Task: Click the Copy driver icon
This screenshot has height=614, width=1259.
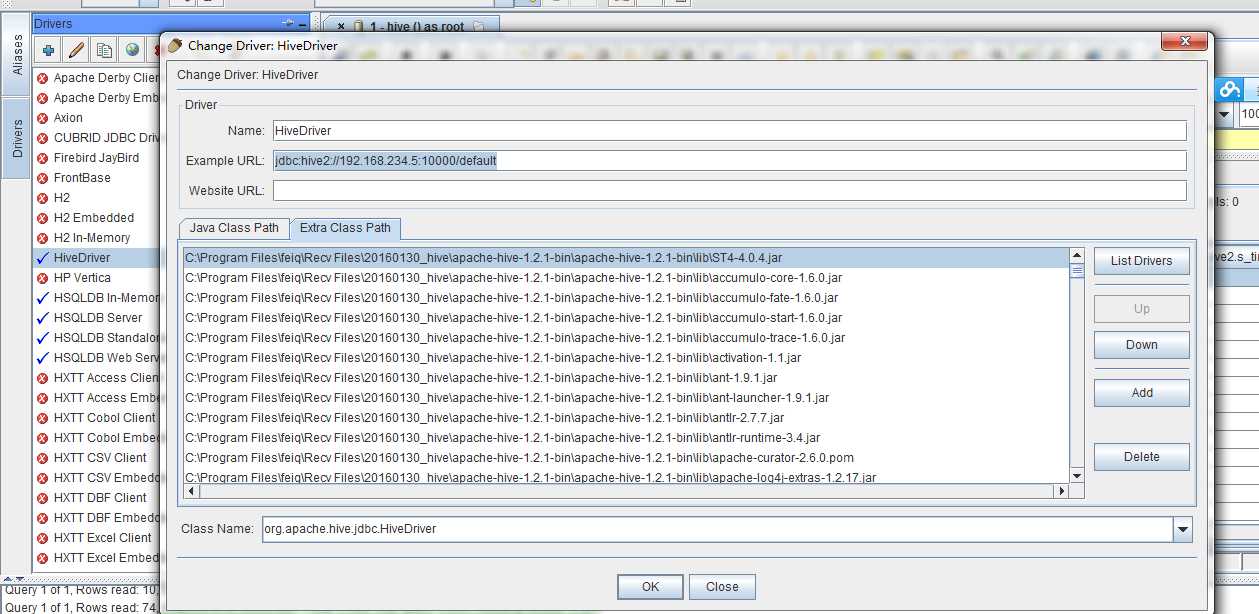Action: [x=104, y=50]
